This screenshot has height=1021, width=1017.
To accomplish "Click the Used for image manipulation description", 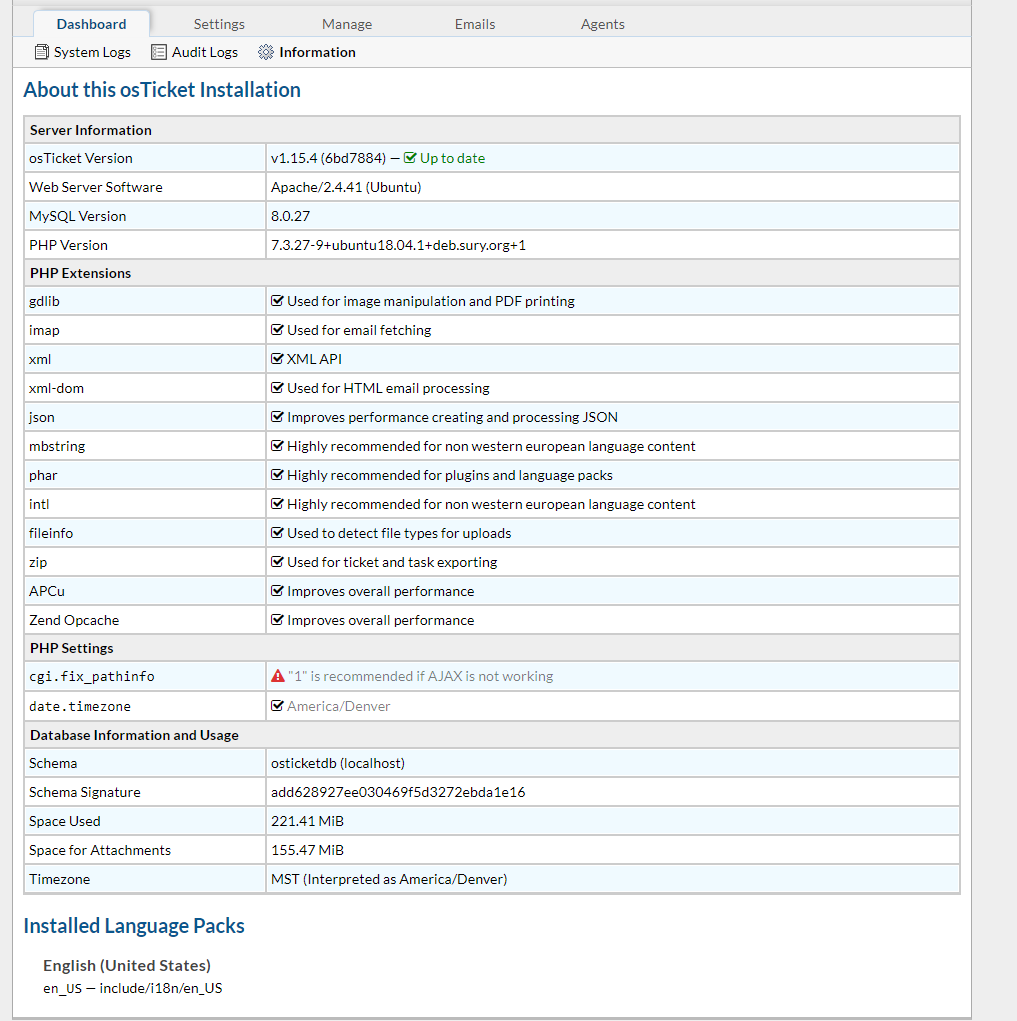I will tap(431, 301).
